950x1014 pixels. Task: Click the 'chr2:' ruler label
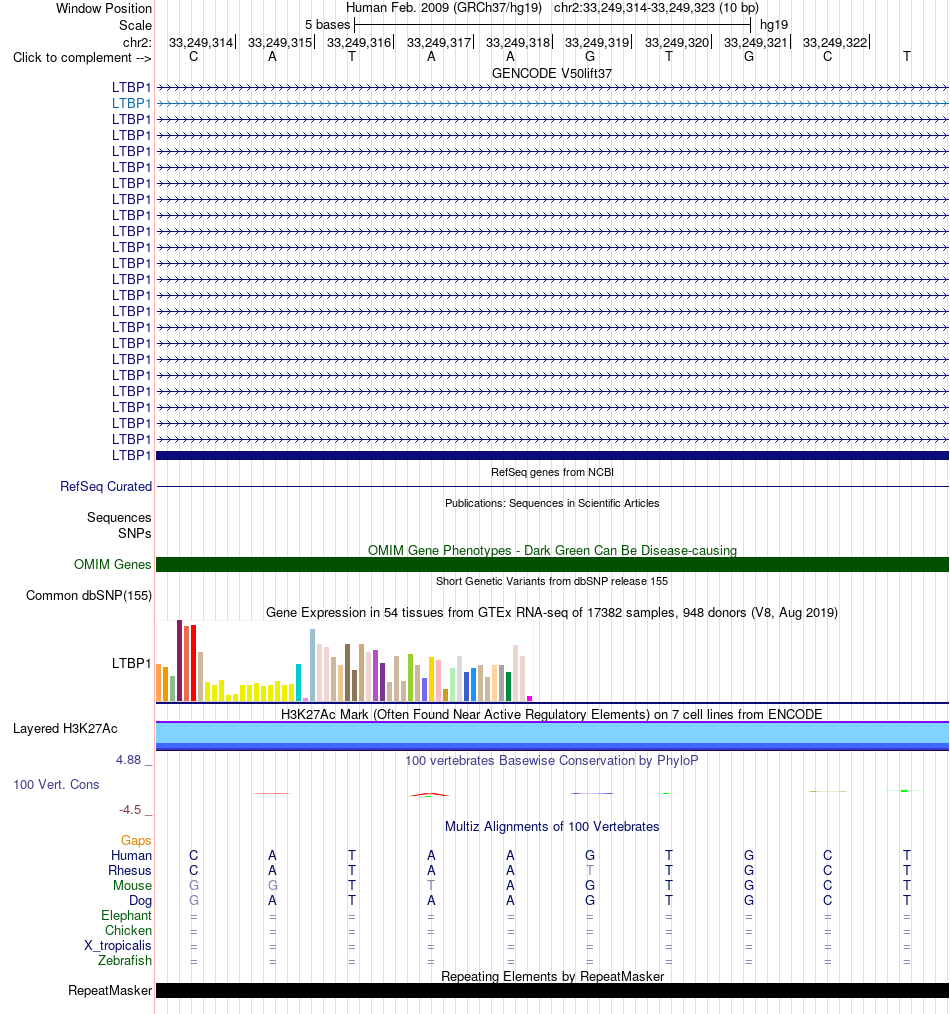click(x=137, y=43)
